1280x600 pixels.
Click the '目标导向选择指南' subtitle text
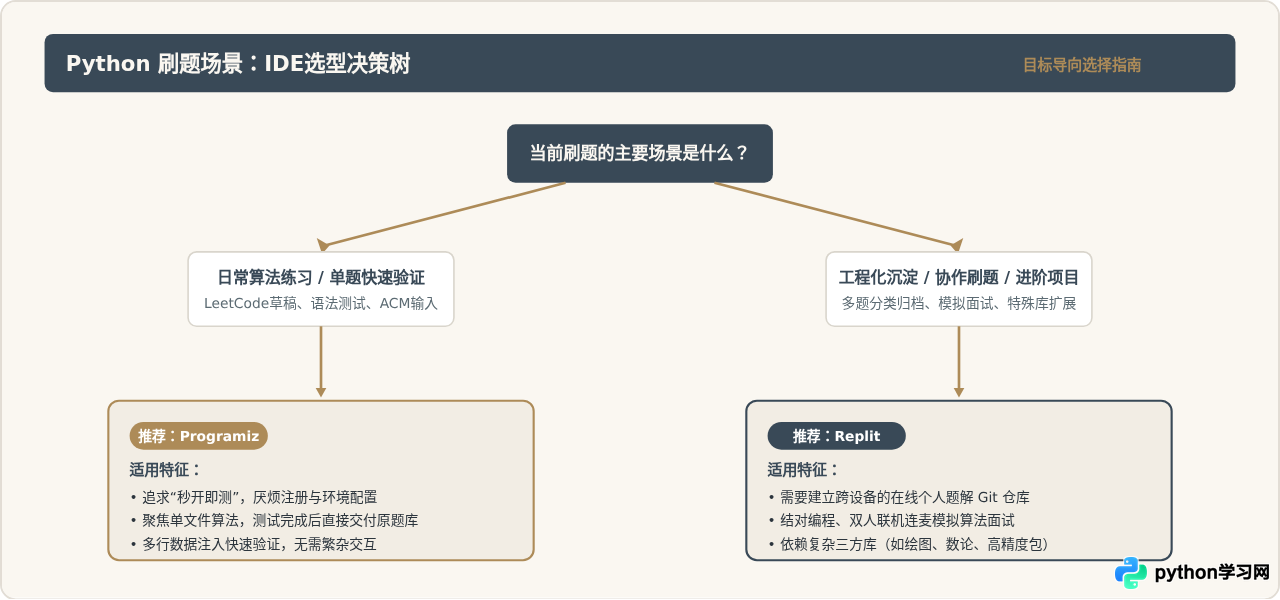1082,65
